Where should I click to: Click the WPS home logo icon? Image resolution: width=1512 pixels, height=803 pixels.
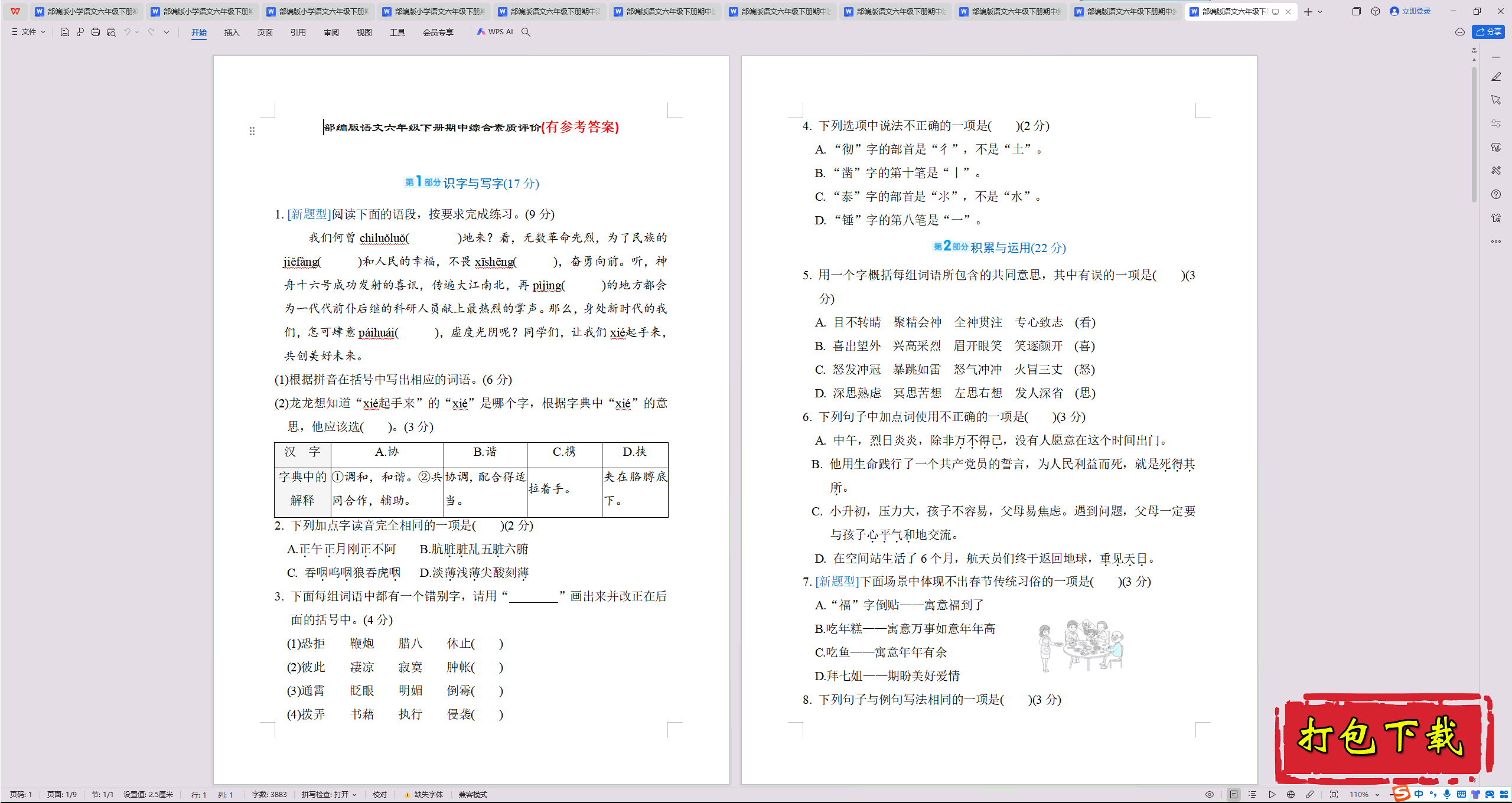[15, 11]
